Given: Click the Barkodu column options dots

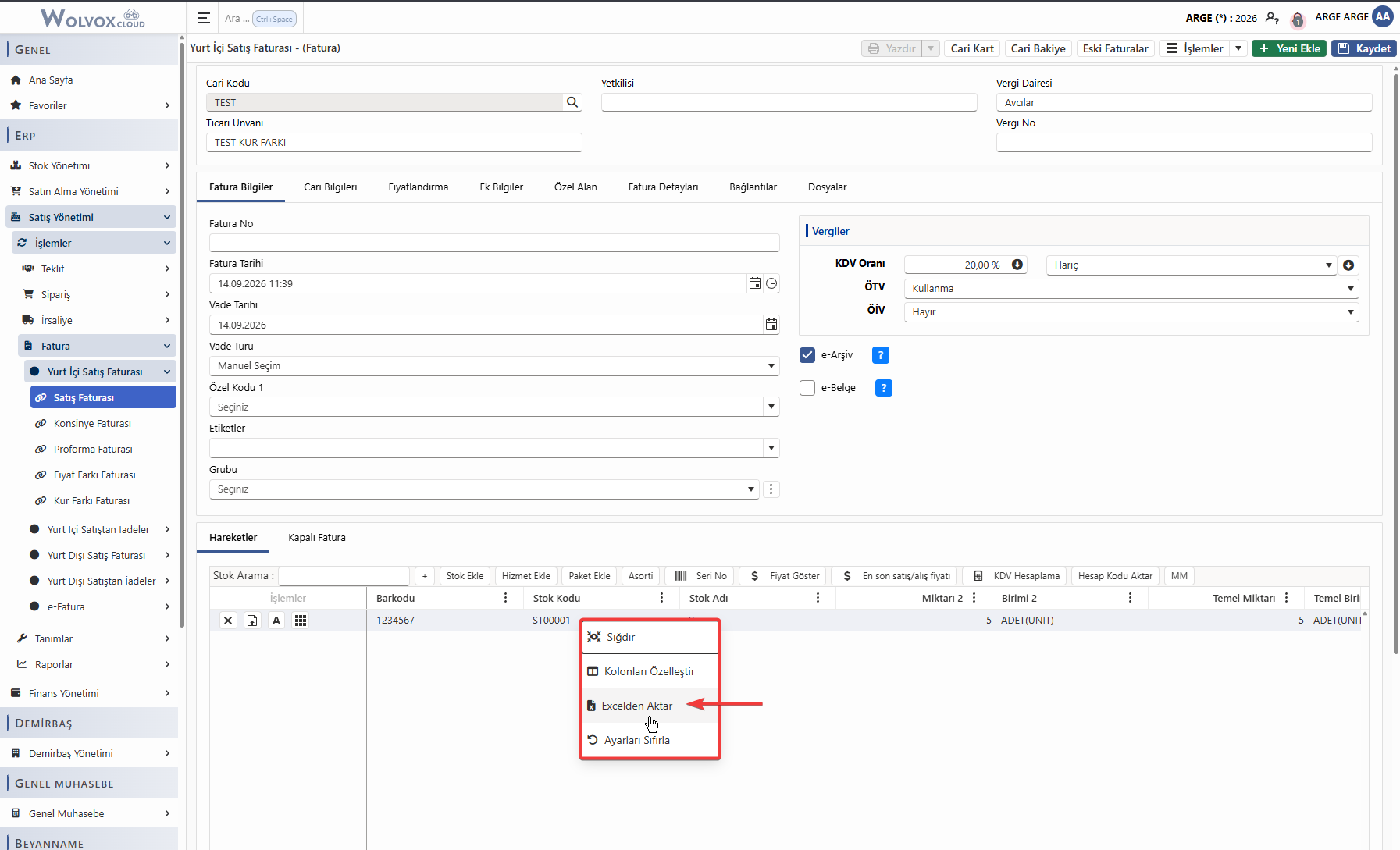Looking at the screenshot, I should click(505, 598).
